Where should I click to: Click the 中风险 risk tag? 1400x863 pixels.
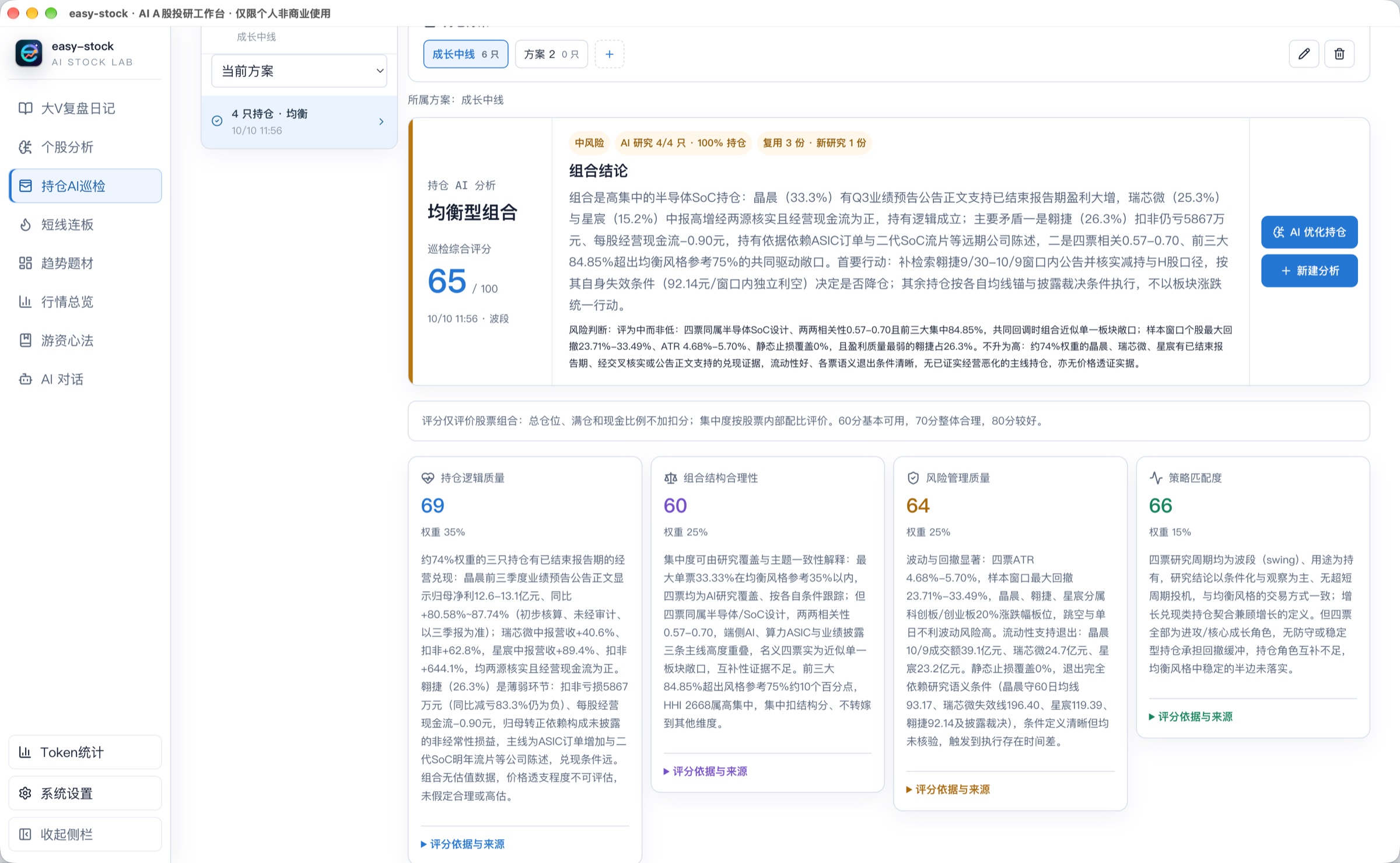tap(589, 143)
